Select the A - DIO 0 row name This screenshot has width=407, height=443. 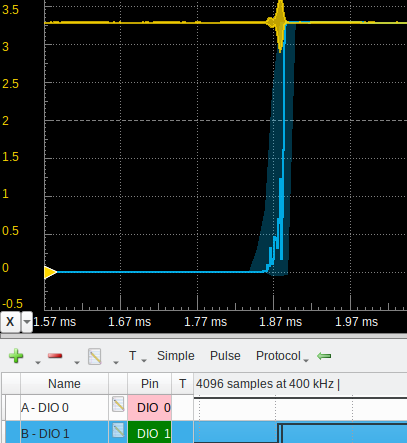pos(45,408)
